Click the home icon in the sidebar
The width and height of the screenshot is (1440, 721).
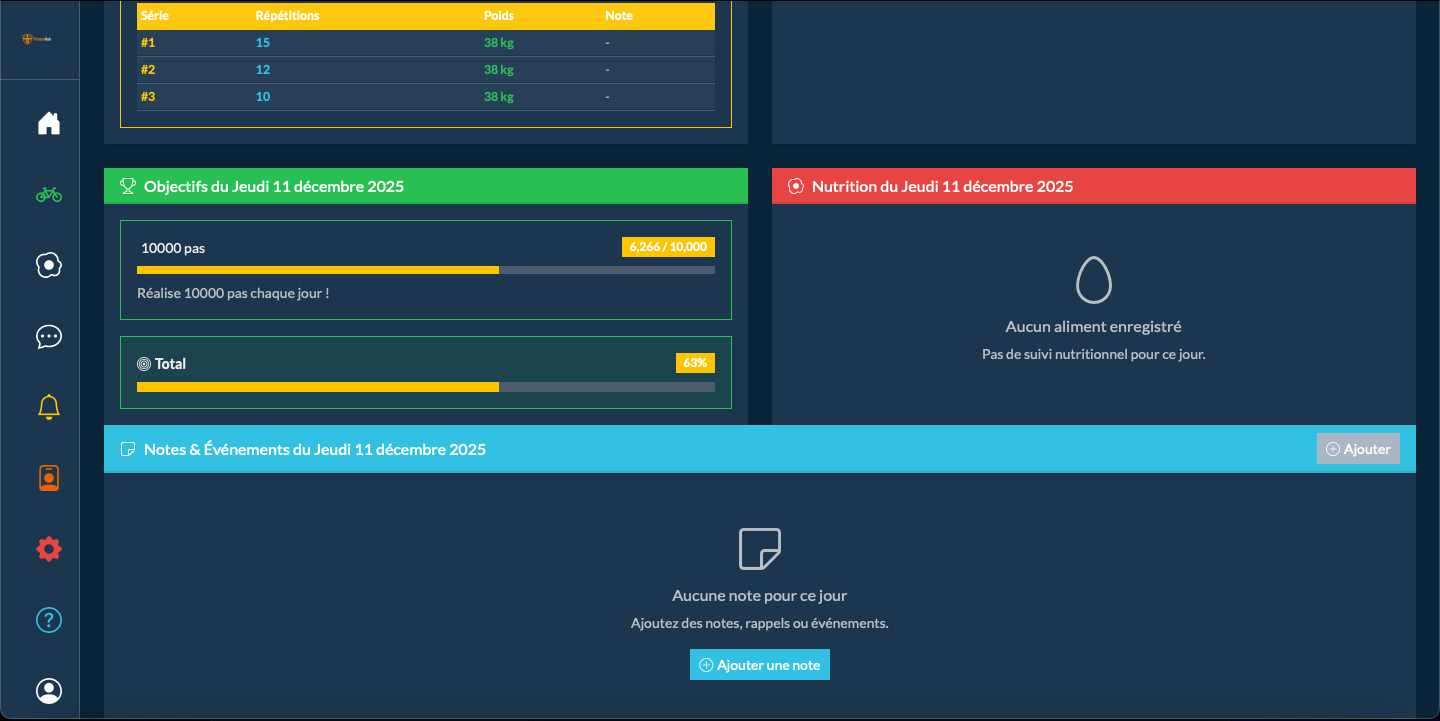point(49,123)
